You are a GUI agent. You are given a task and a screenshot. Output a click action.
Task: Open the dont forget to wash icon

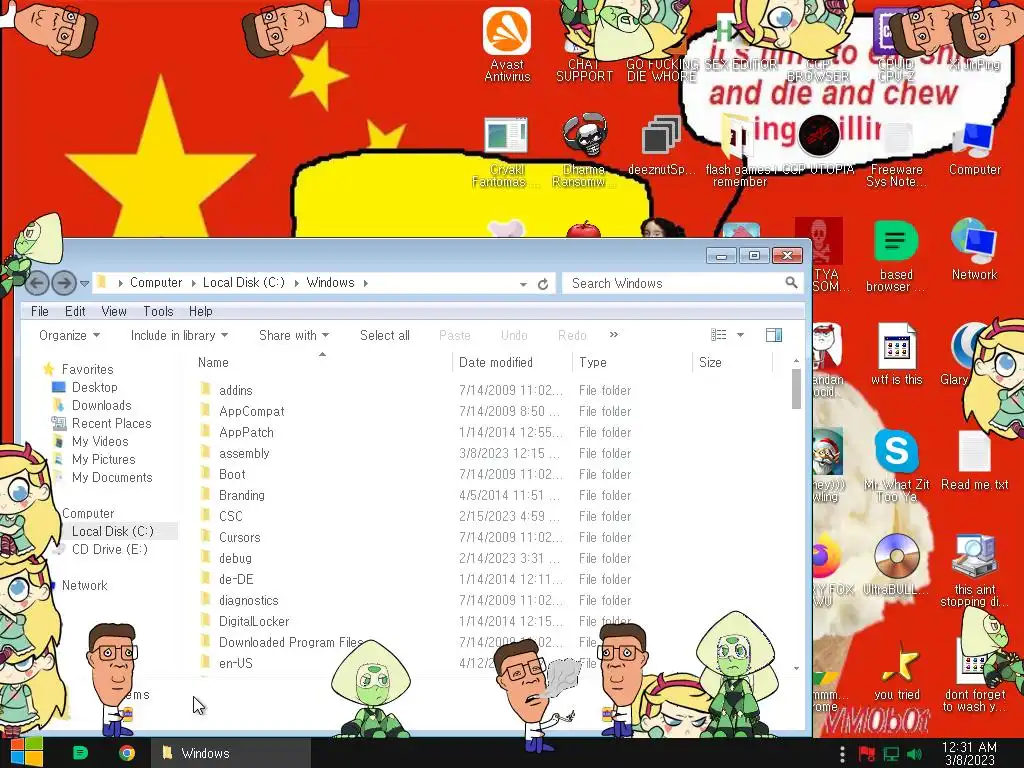click(974, 675)
